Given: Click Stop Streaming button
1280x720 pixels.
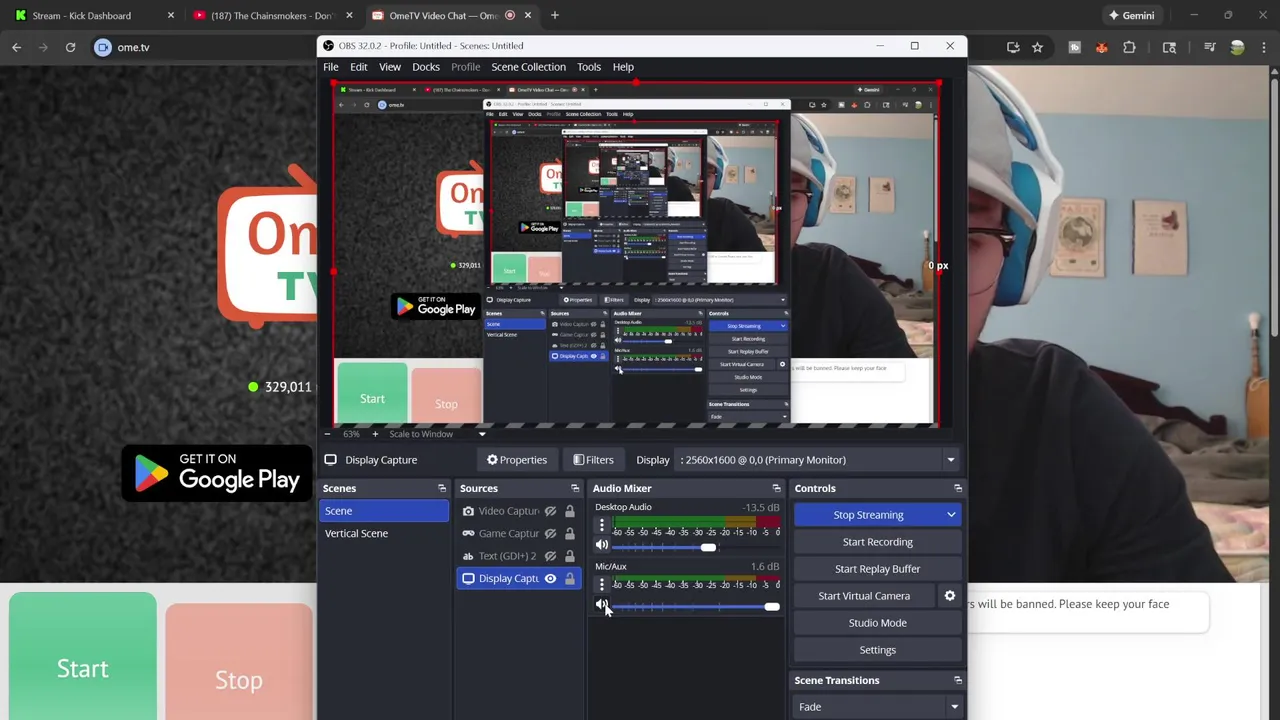Looking at the screenshot, I should pyautogui.click(x=868, y=515).
